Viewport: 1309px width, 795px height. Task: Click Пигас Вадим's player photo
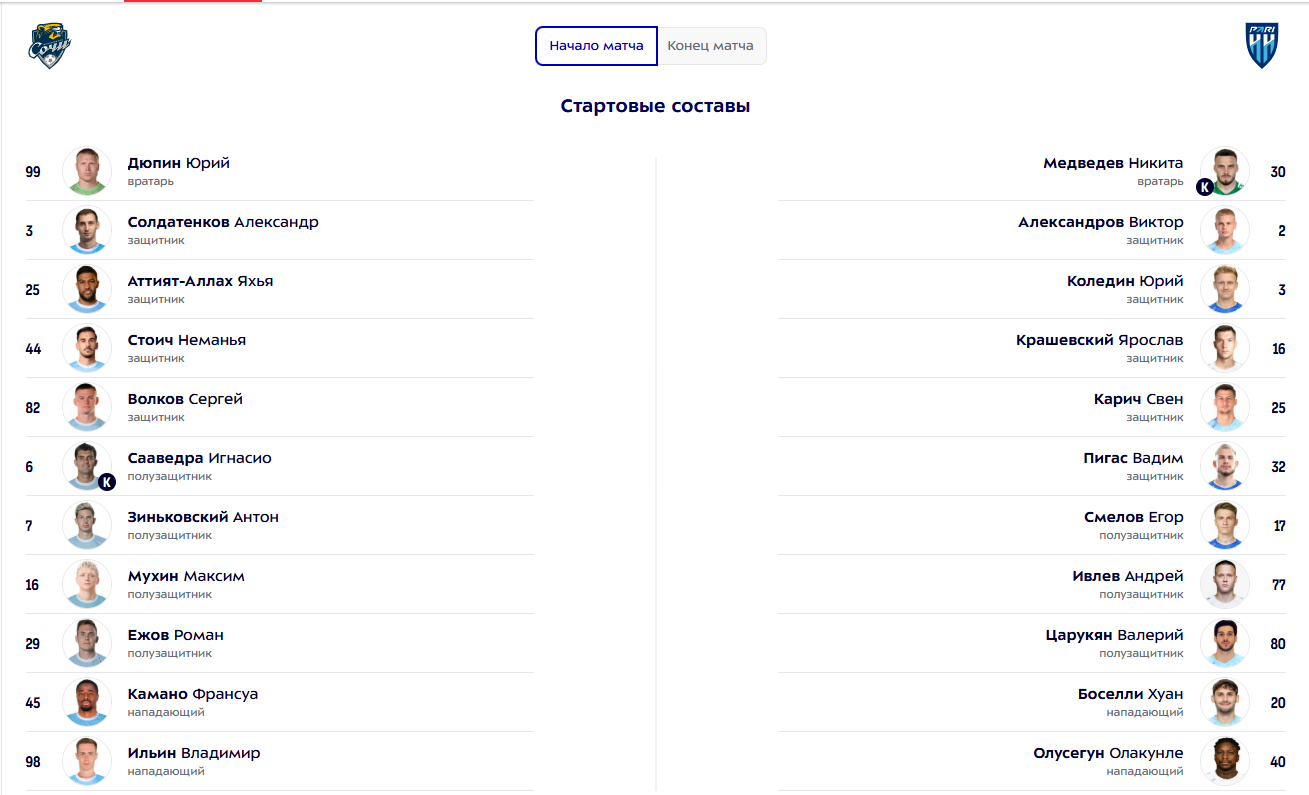tap(1225, 466)
